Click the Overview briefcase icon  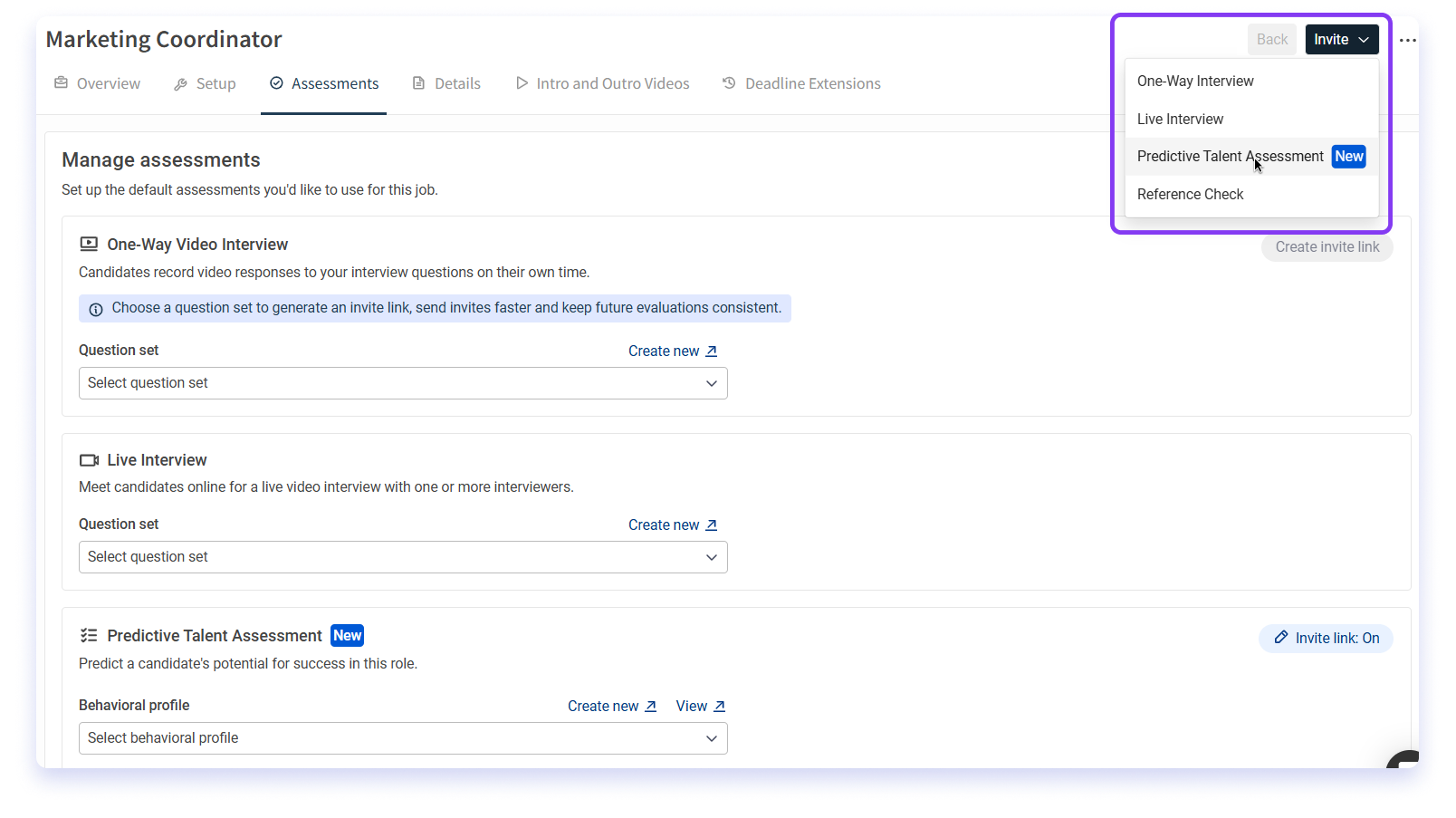pos(62,83)
